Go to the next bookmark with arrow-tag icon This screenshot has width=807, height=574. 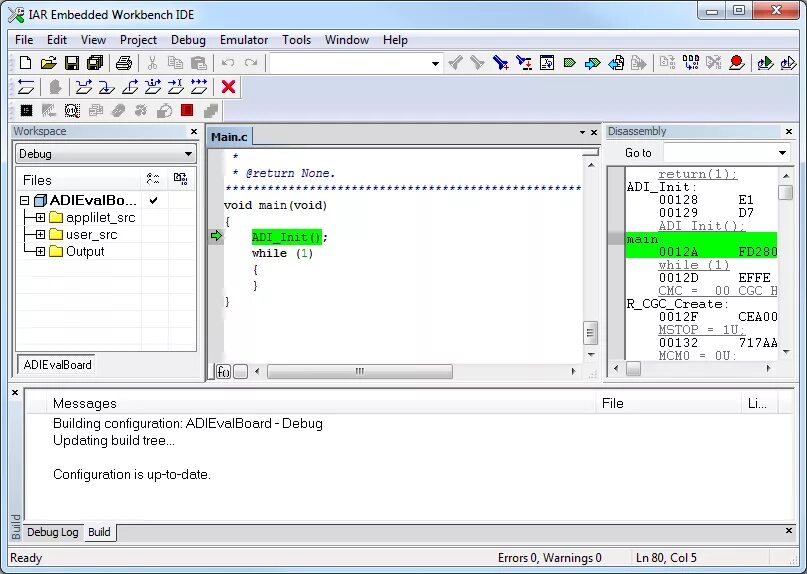pos(592,63)
